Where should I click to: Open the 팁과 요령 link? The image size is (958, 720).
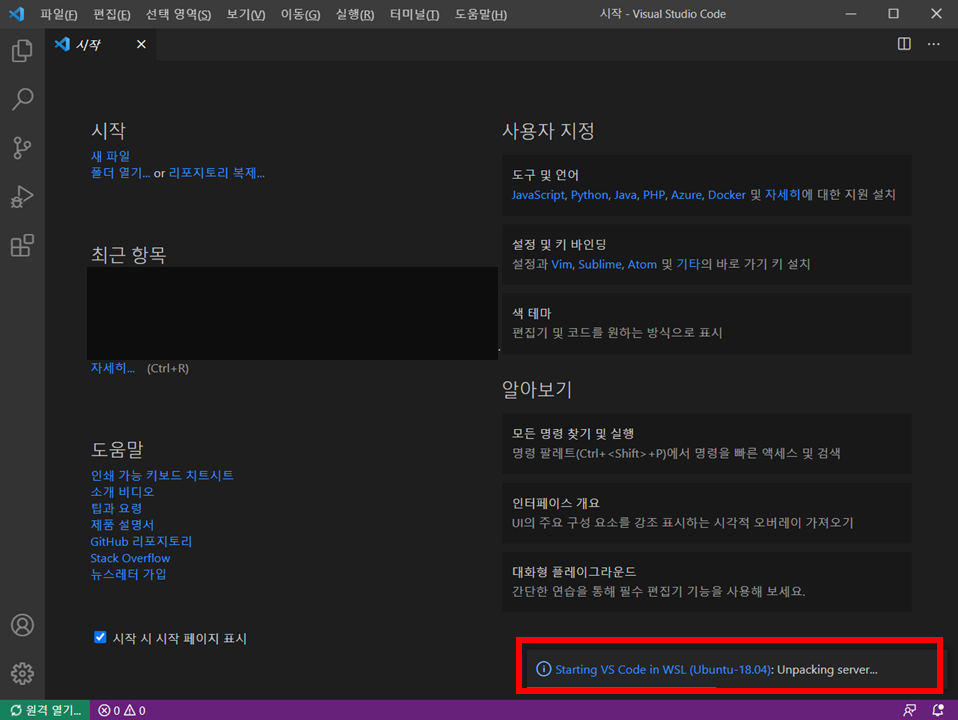click(x=116, y=508)
